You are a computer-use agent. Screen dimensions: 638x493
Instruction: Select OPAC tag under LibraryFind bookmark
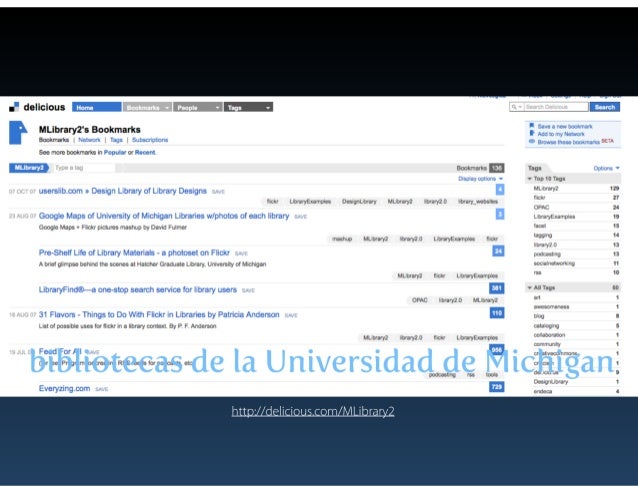point(420,300)
